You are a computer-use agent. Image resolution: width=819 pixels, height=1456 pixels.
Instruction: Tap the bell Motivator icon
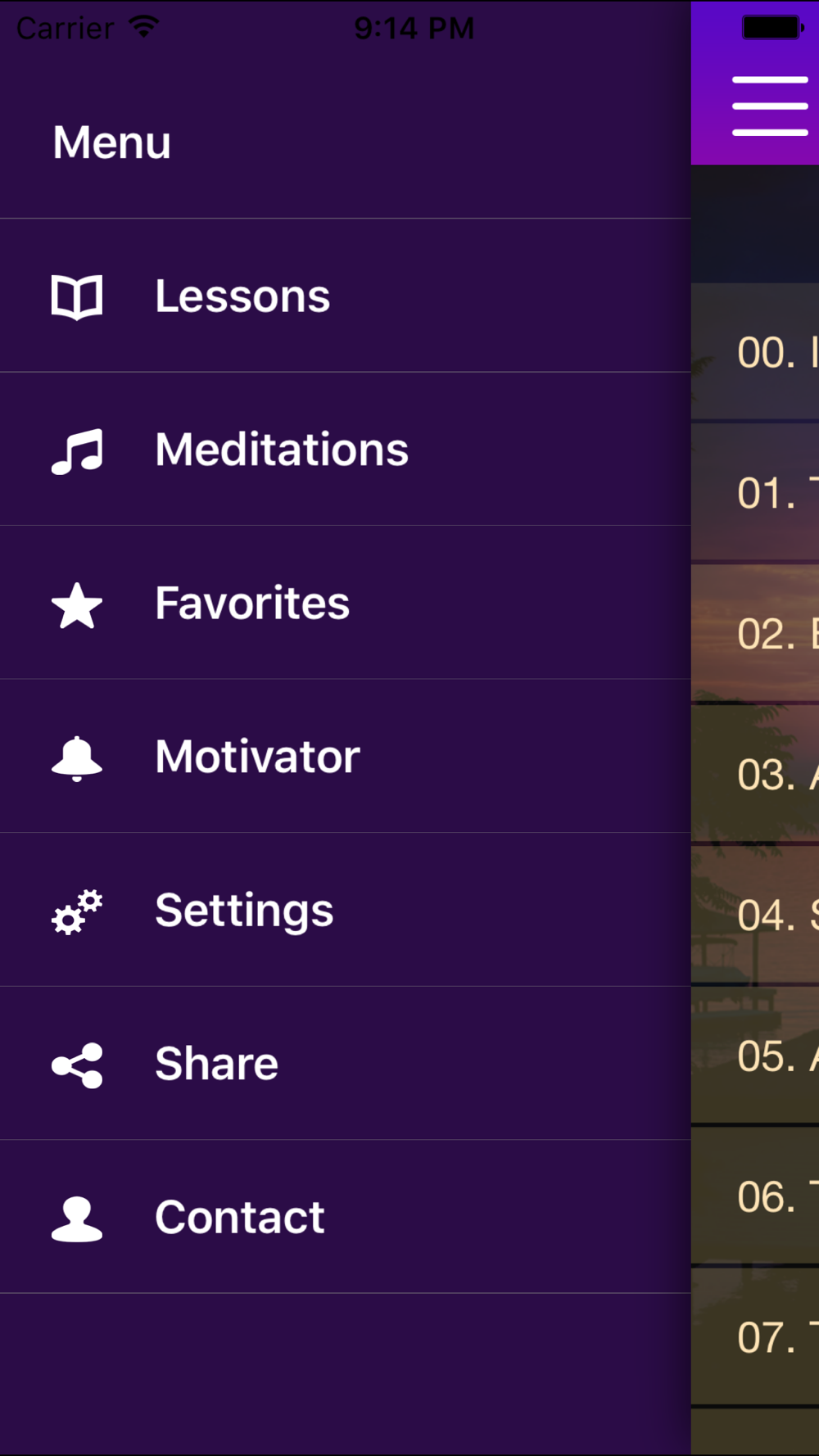(77, 758)
